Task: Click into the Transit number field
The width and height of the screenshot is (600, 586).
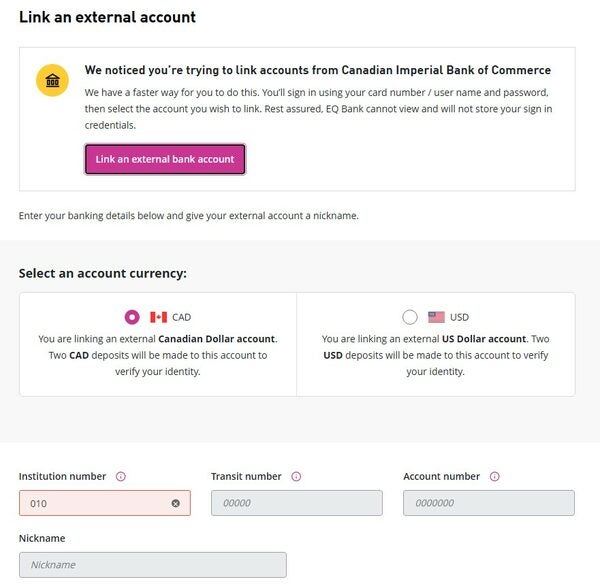Action: (x=296, y=503)
